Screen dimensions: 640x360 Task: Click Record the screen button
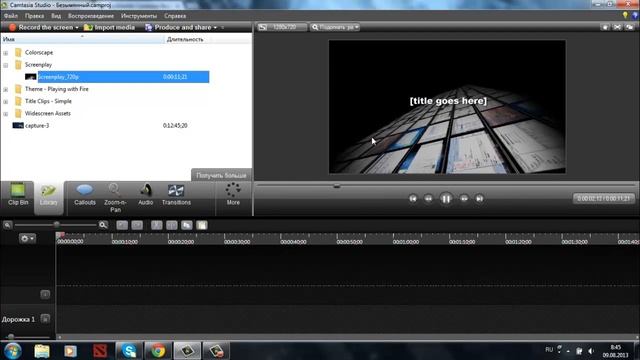coord(41,27)
